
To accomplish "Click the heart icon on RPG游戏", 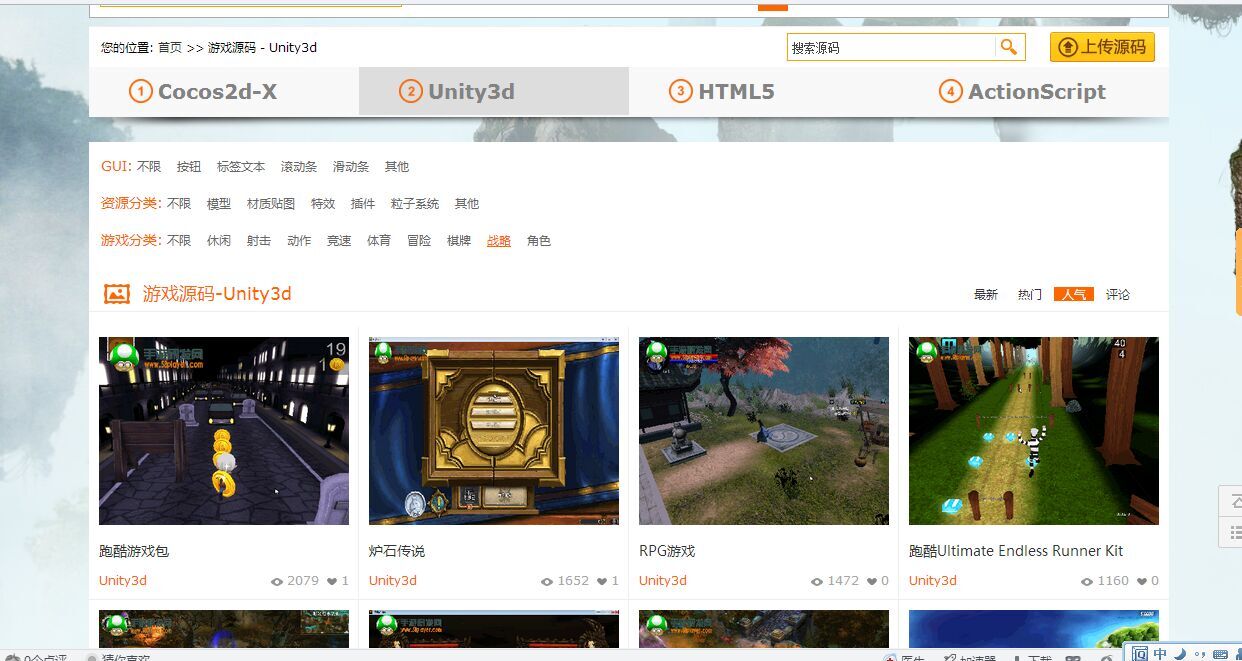I will pyautogui.click(x=872, y=581).
